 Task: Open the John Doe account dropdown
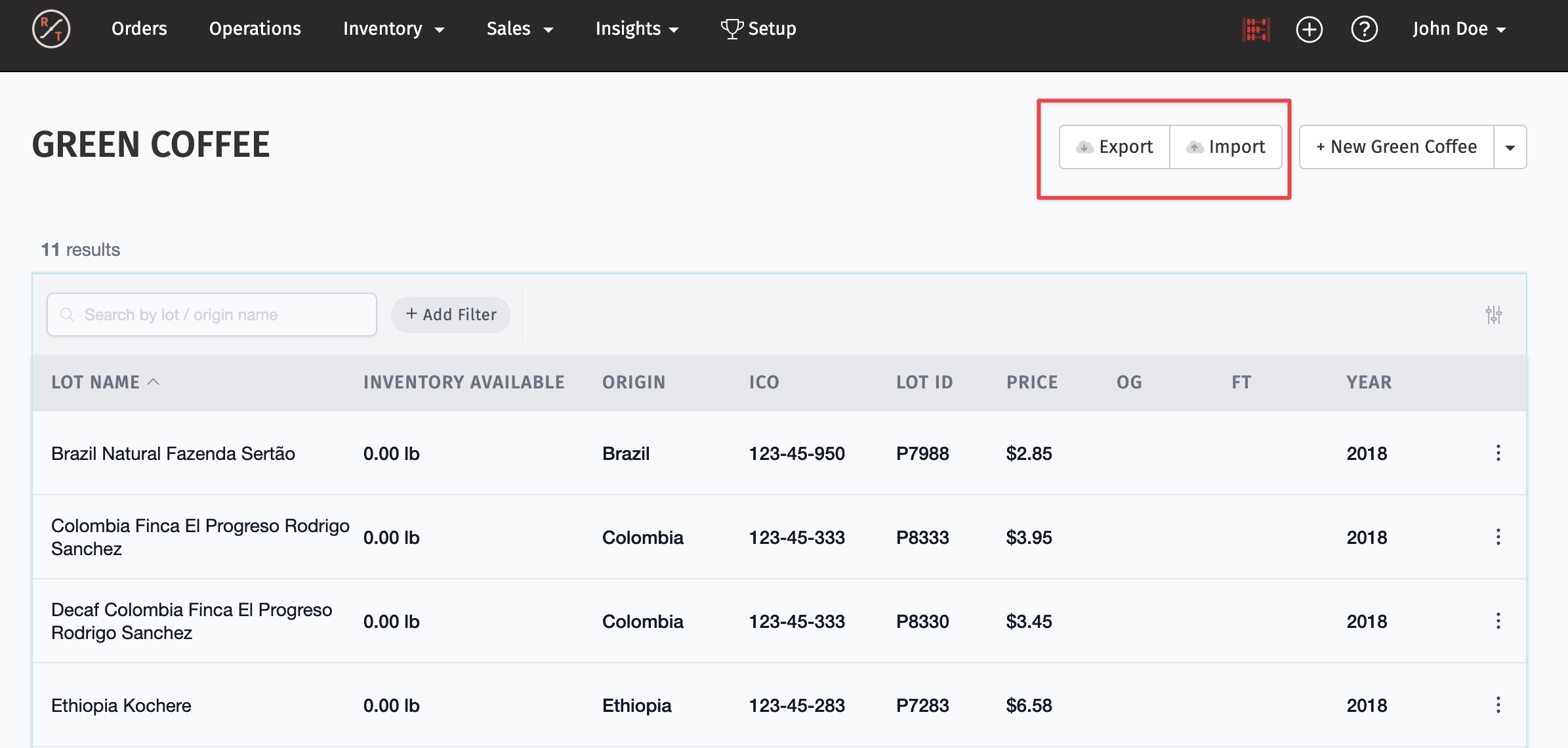click(x=1459, y=29)
